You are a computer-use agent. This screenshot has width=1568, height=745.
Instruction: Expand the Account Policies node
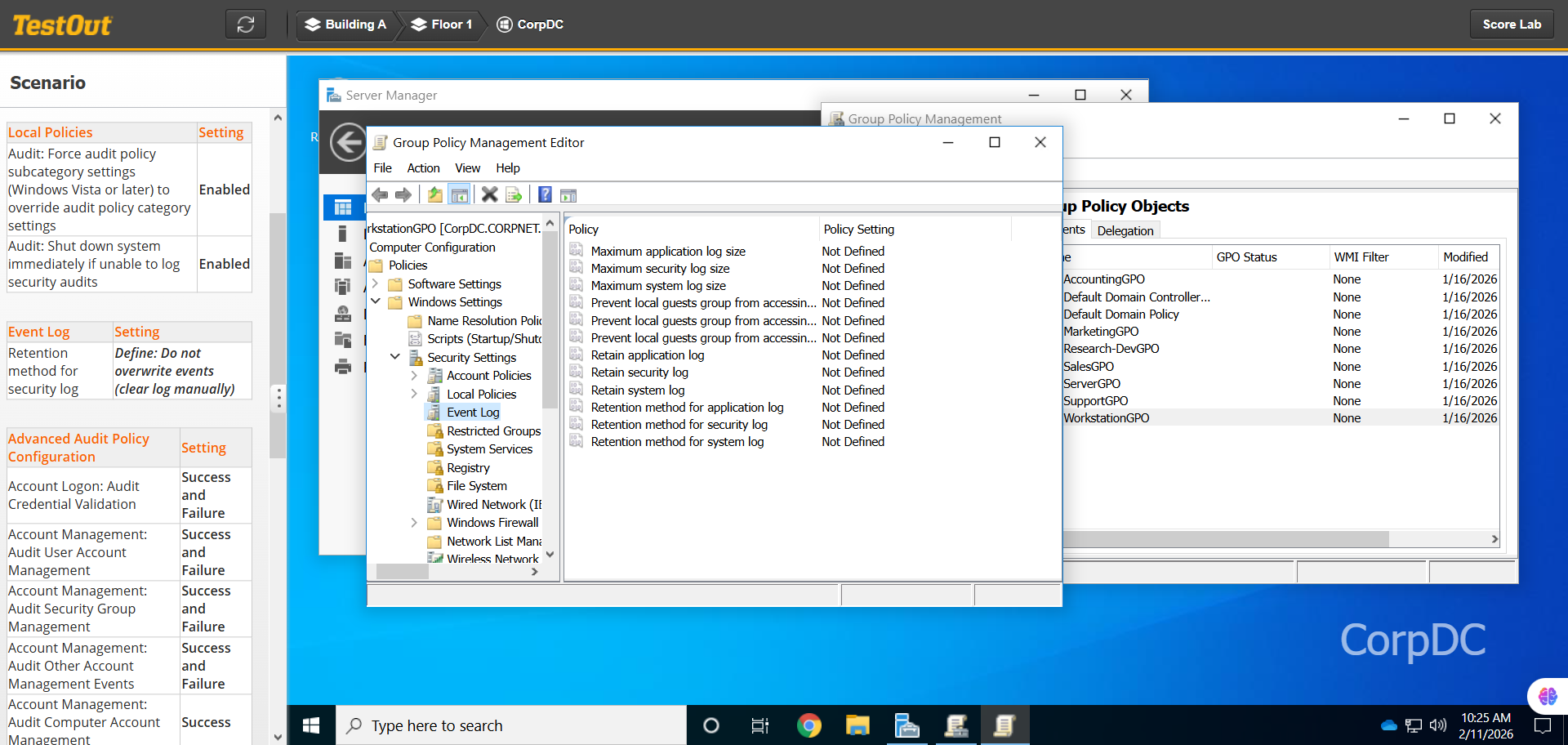point(414,376)
